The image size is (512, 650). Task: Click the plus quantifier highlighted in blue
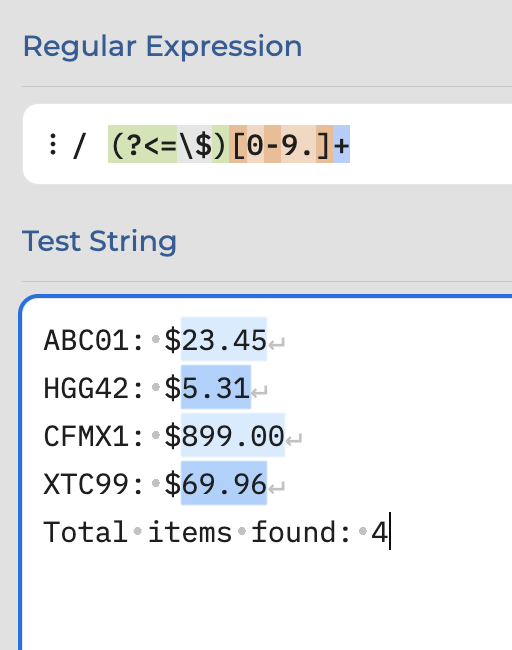point(342,144)
